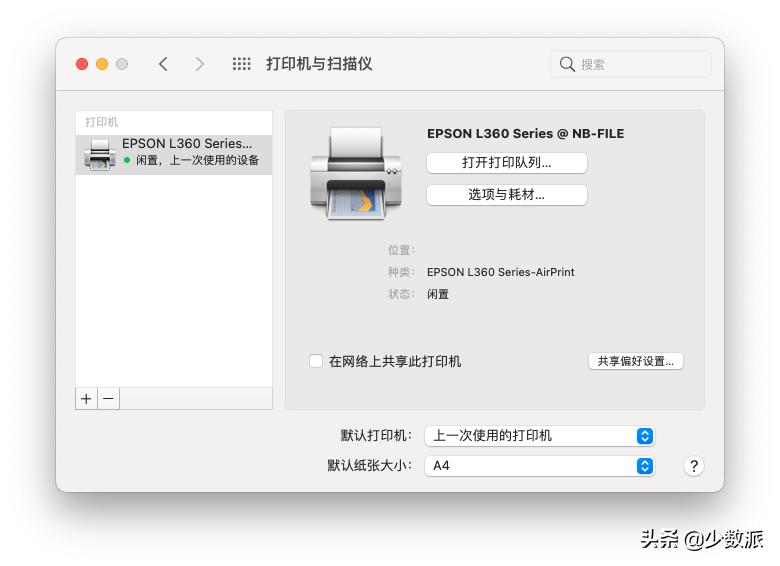
Task: Select EPSON L360 Series row in list
Action: pyautogui.click(x=174, y=154)
